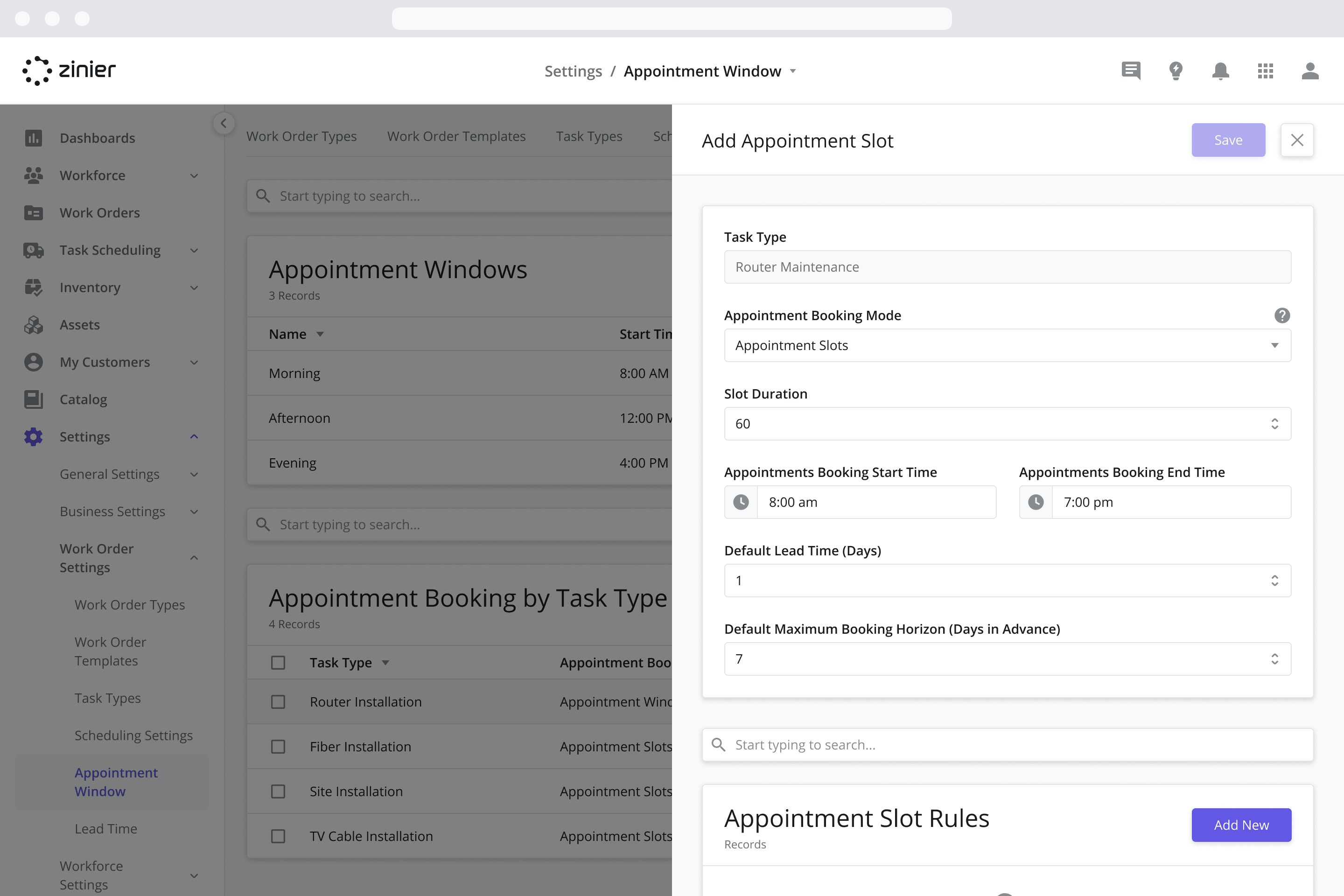Close the Add Appointment Slot panel

[1296, 140]
